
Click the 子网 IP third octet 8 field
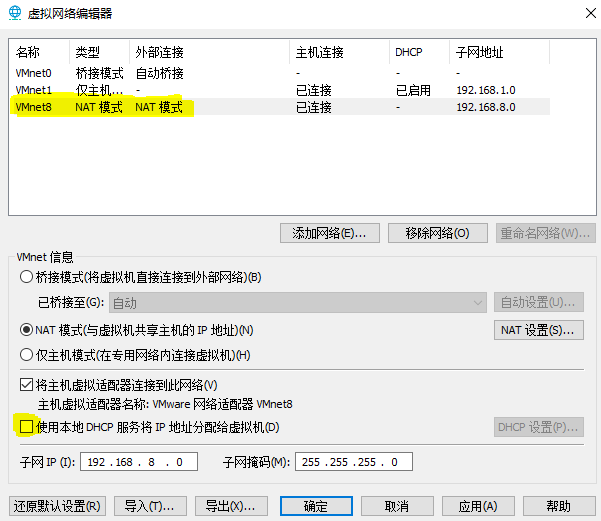tap(151, 462)
